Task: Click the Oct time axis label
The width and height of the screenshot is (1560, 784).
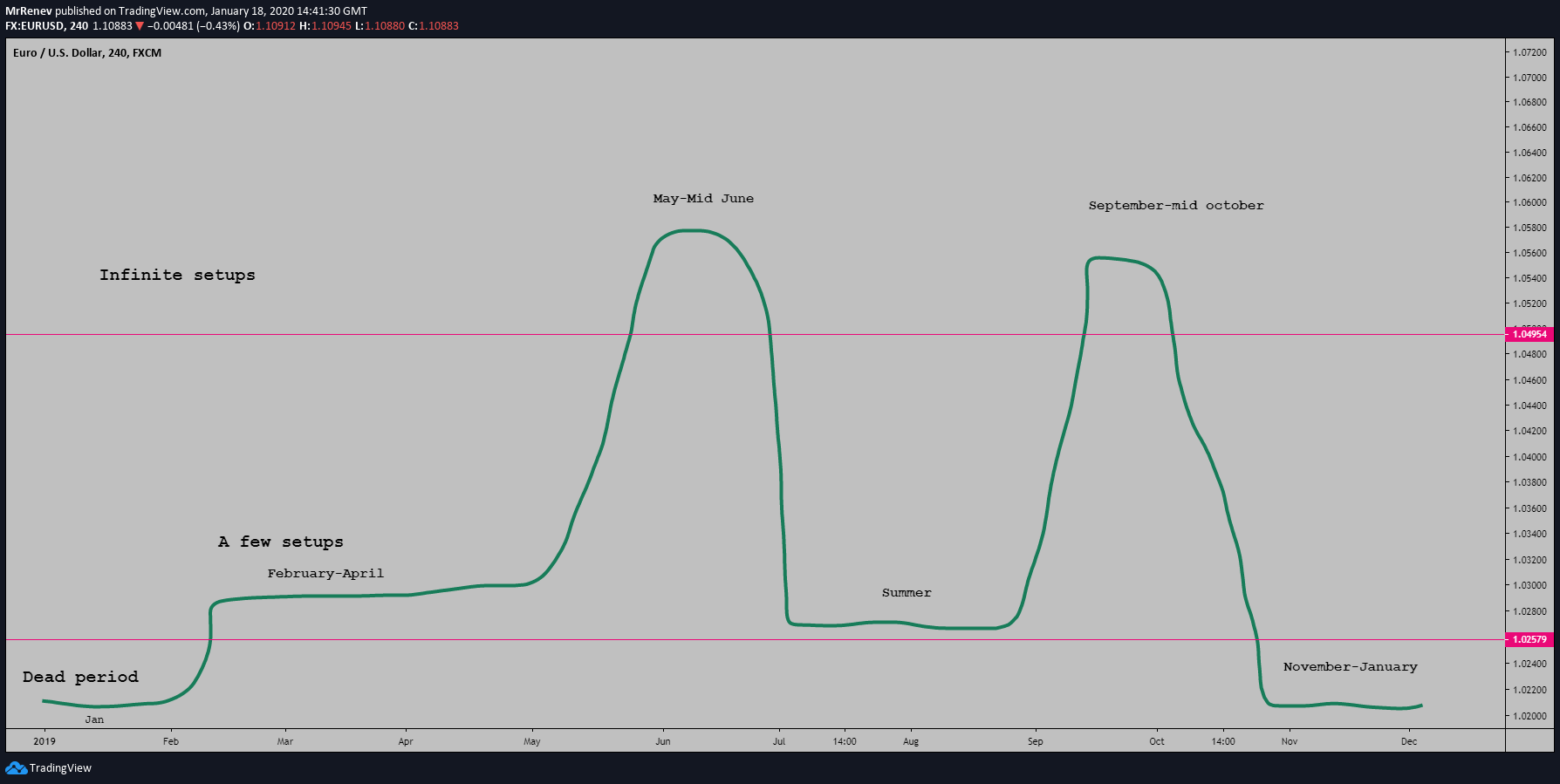Action: point(1157,741)
